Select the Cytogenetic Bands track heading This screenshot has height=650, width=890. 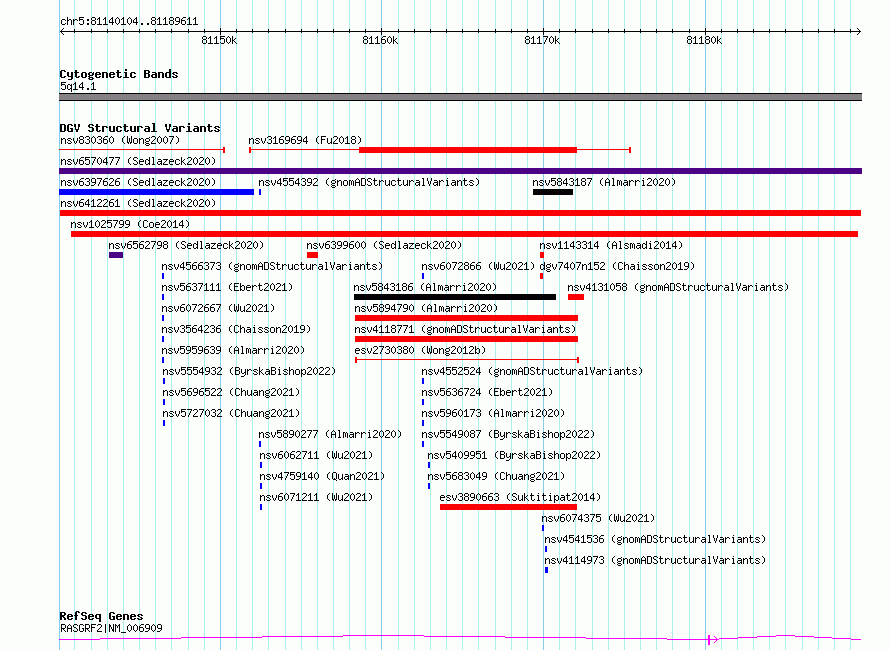[x=119, y=74]
